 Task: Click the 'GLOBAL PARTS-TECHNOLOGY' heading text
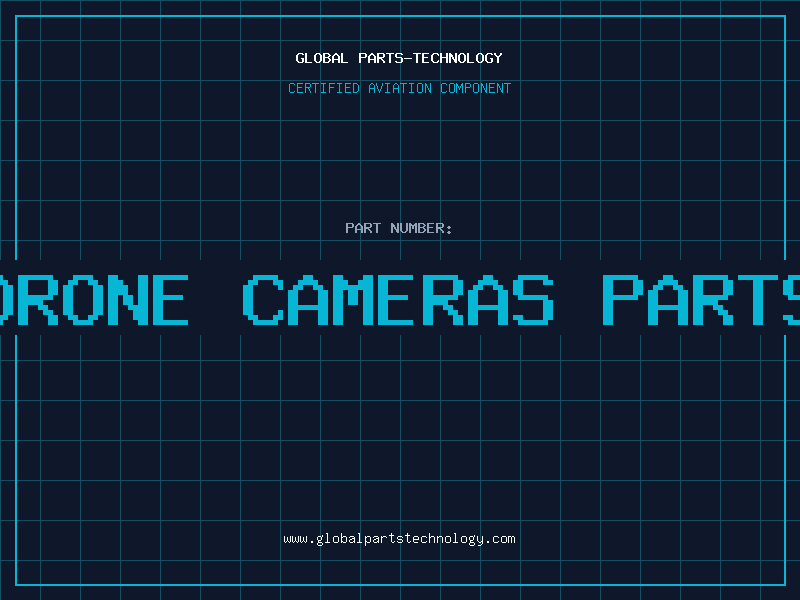[399, 58]
